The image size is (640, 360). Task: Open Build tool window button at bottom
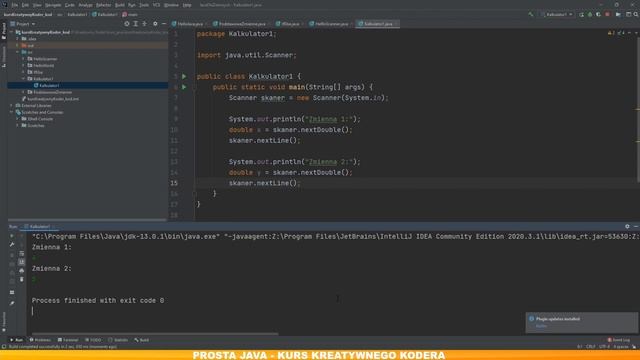pyautogui.click(x=142, y=340)
